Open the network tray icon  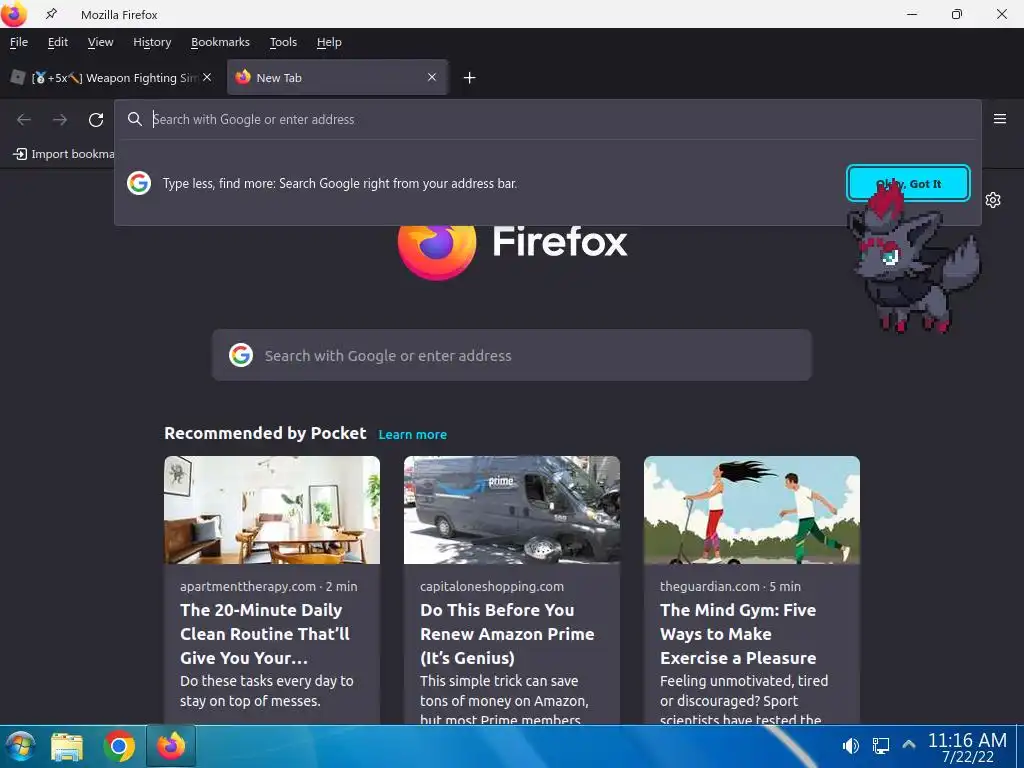880,745
